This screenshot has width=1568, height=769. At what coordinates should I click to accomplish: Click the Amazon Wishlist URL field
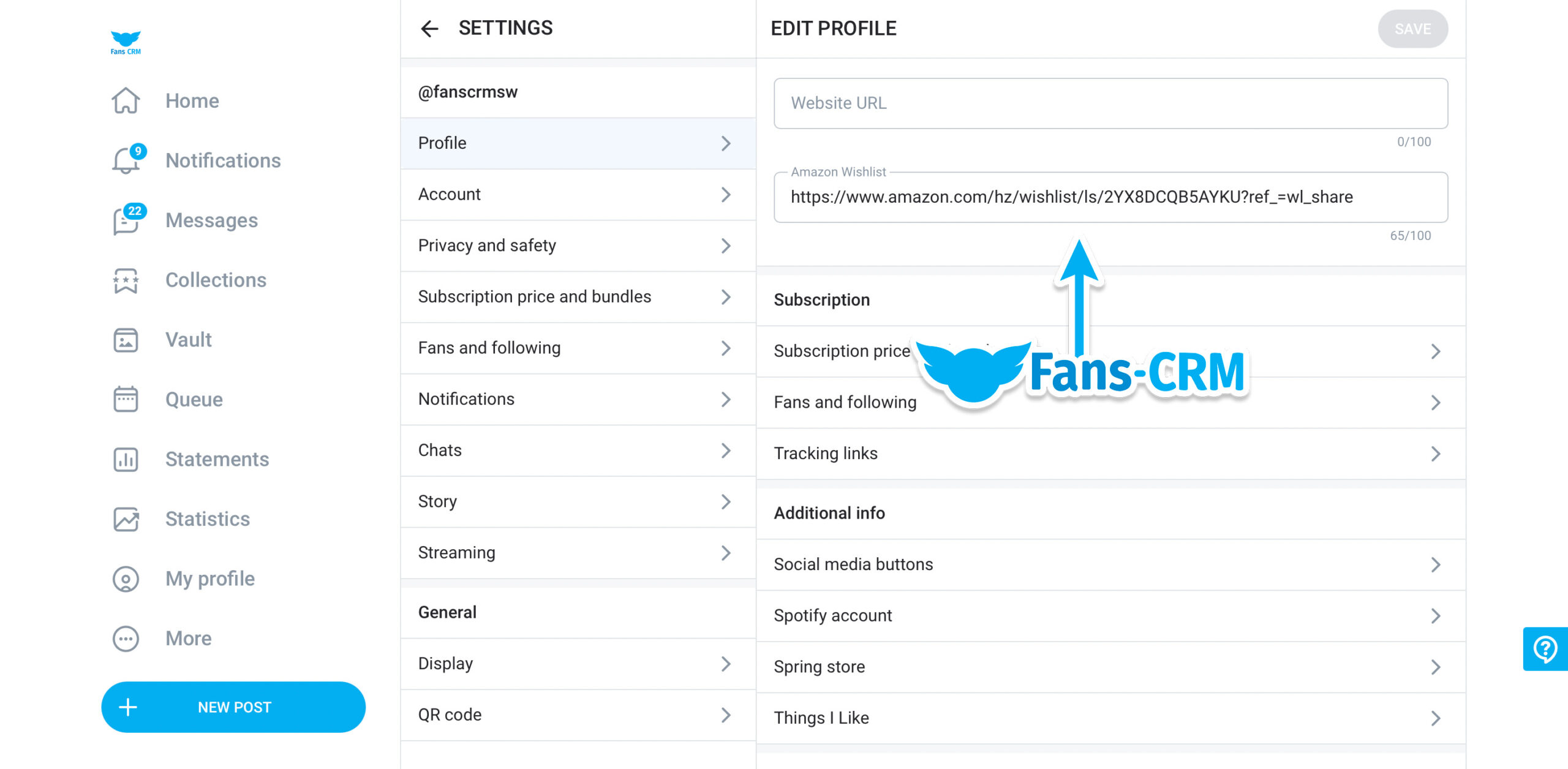coord(1110,197)
